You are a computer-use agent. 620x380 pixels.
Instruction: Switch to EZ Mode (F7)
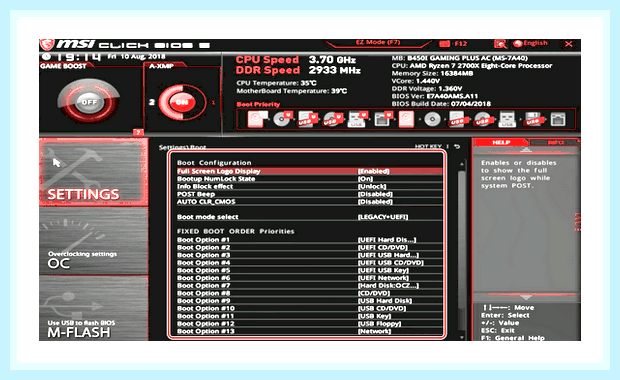pos(378,43)
